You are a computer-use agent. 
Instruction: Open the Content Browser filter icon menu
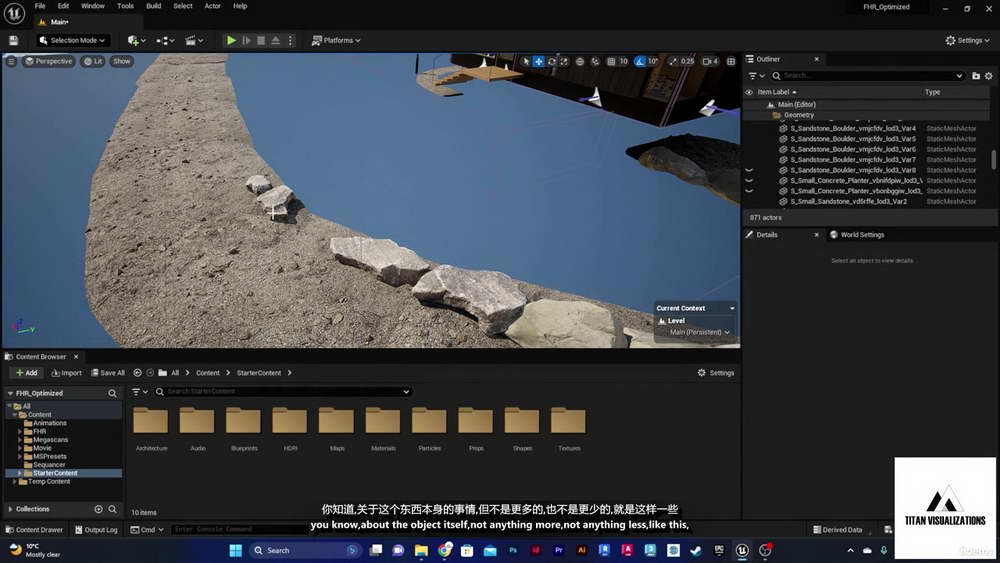tap(140, 391)
